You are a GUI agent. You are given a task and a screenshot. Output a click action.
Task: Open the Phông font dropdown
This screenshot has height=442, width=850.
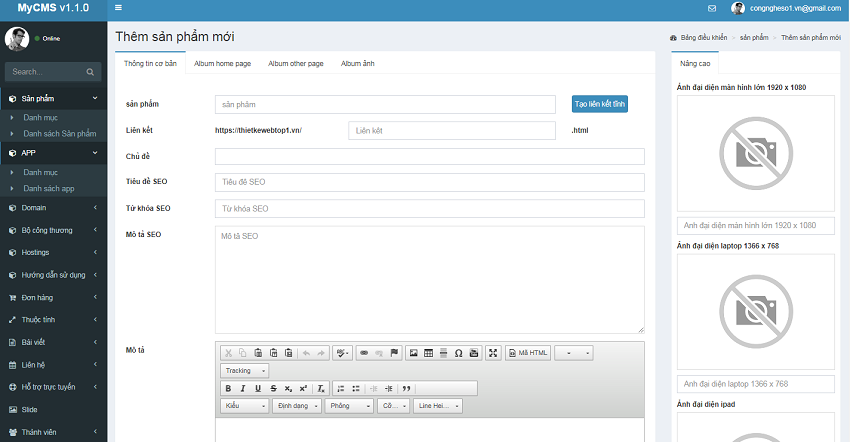pyautogui.click(x=348, y=406)
